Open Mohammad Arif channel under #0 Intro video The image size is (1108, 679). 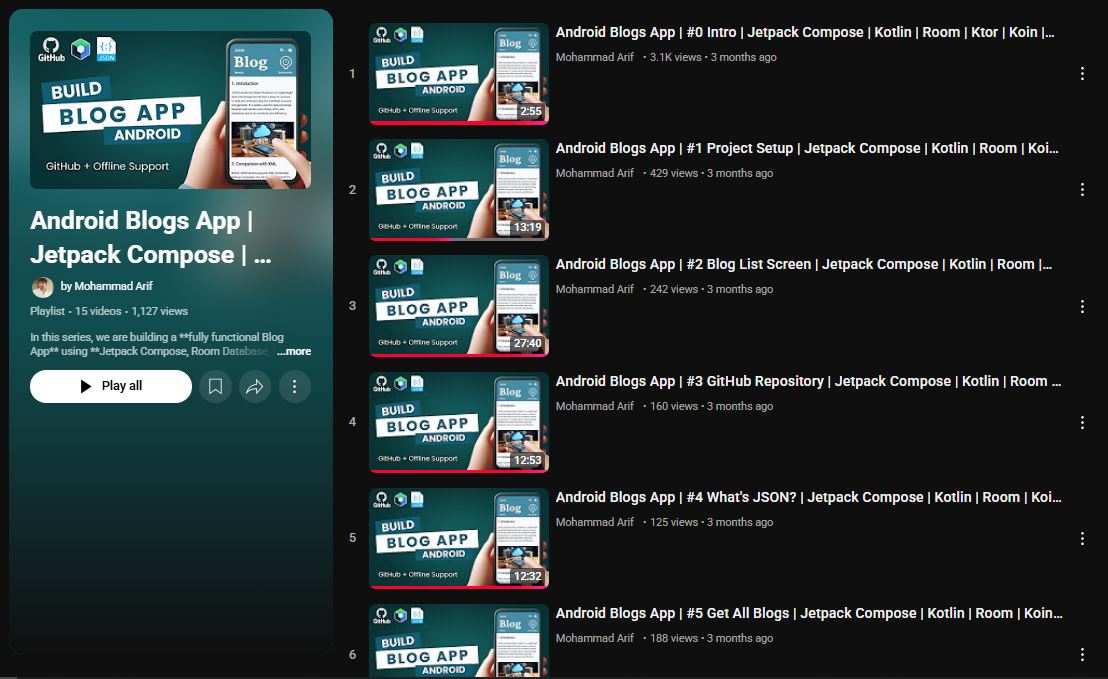tap(594, 57)
